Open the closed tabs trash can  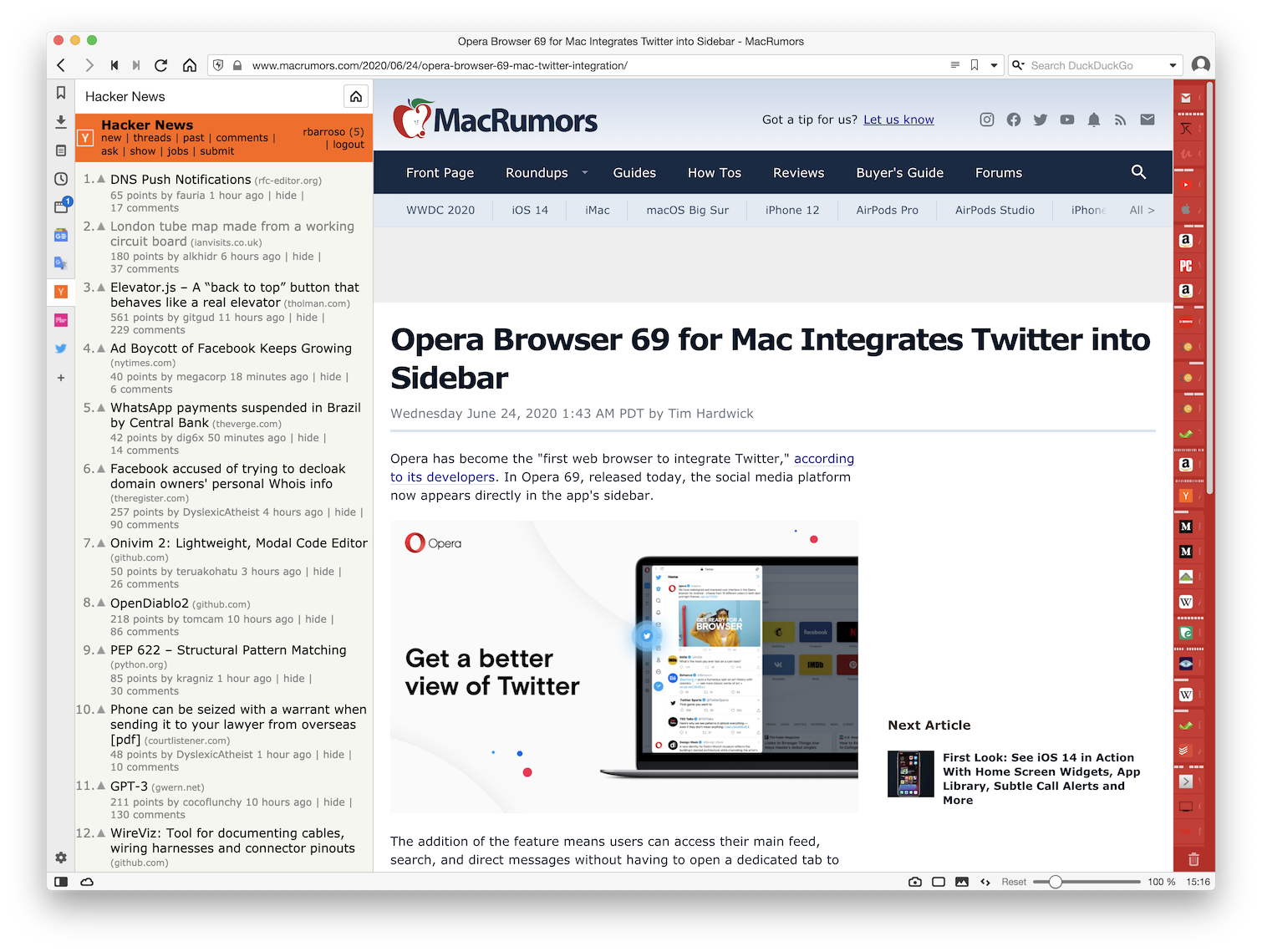pyautogui.click(x=1193, y=858)
